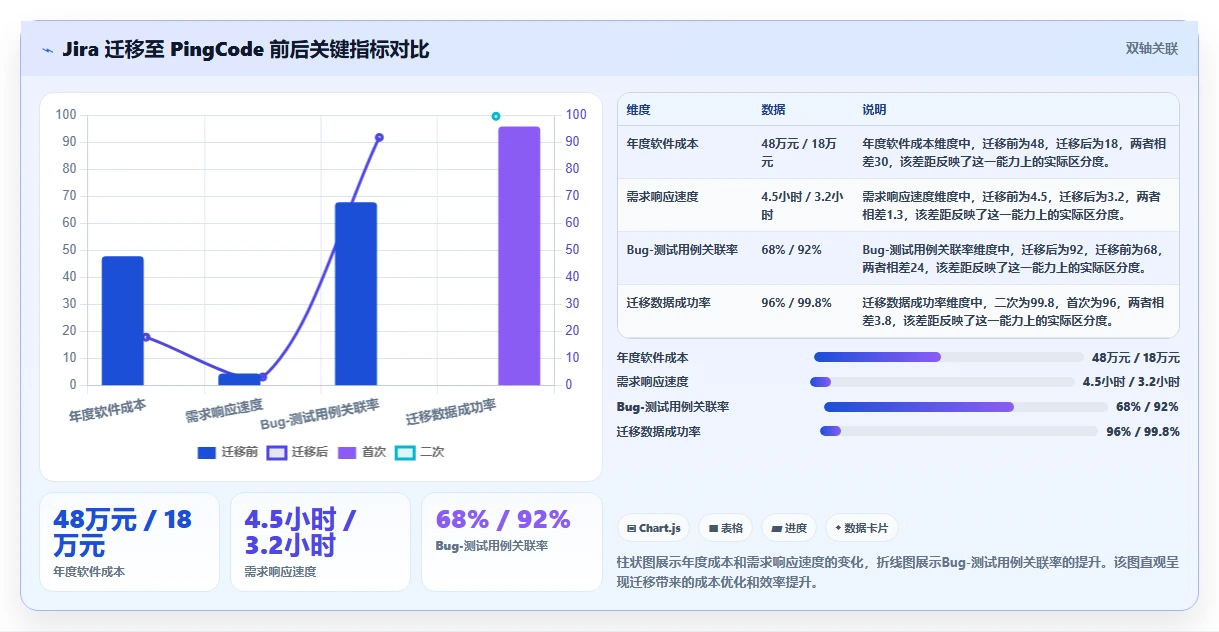Click the 数据 column header
Viewport: 1219px width, 632px height.
coord(773,110)
